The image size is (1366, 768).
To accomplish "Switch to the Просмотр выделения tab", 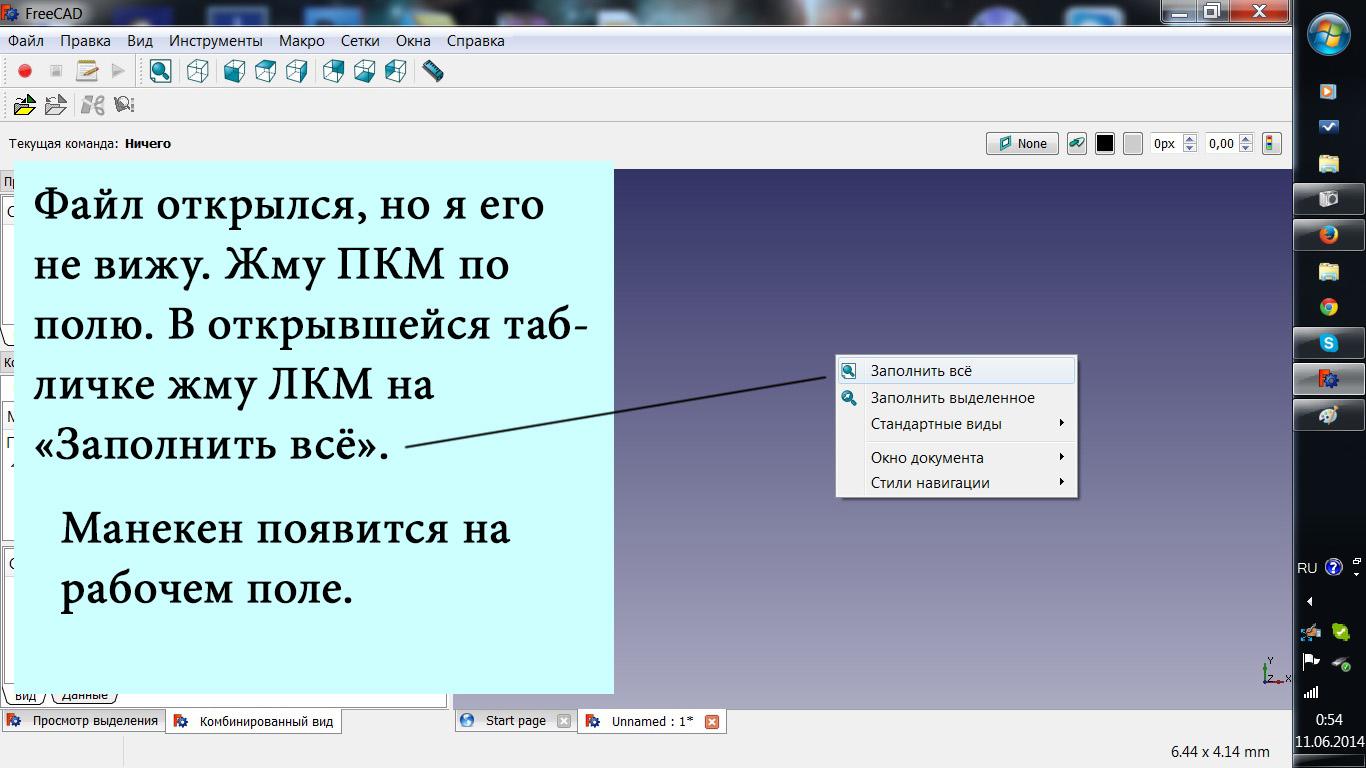I will coord(83,720).
